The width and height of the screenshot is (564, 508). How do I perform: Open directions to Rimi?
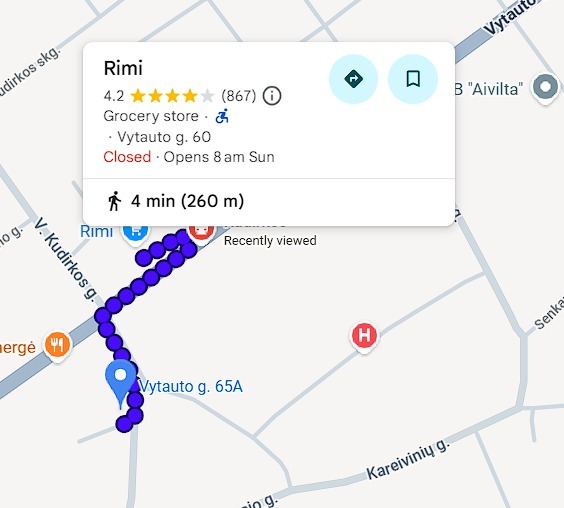(x=353, y=79)
